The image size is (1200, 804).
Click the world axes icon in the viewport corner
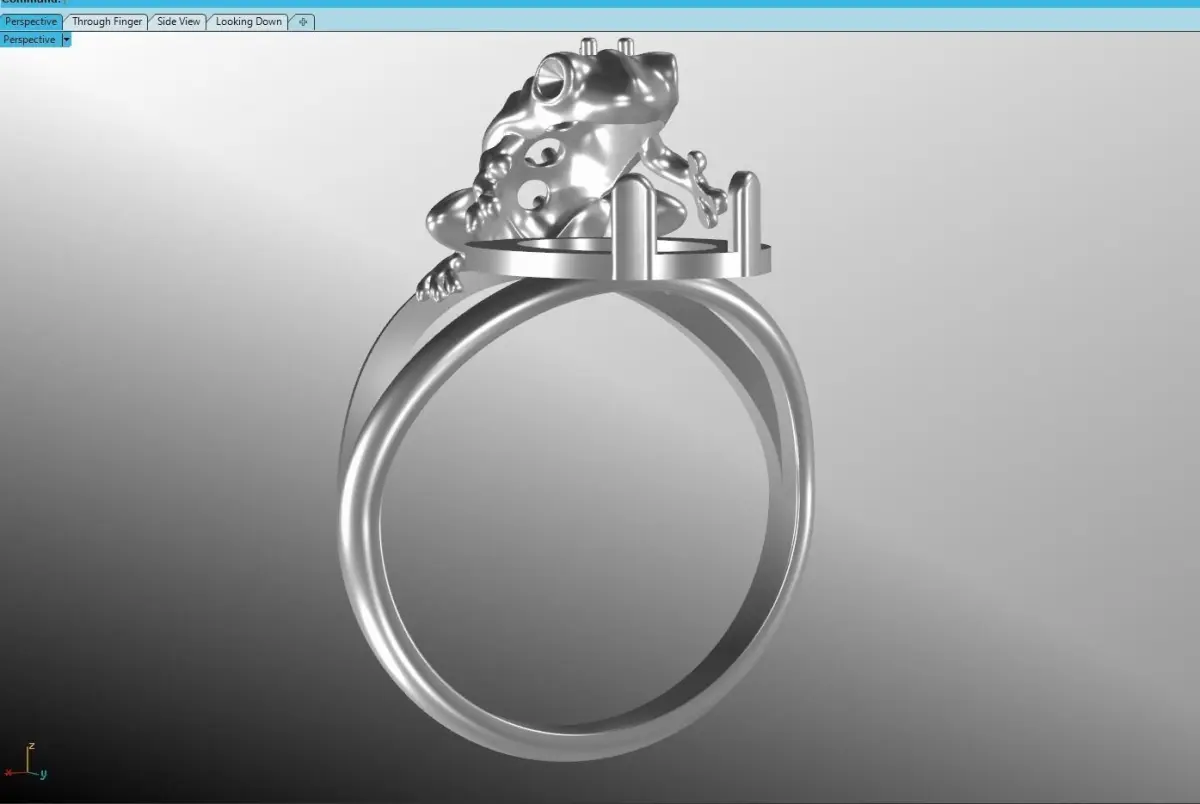click(26, 762)
